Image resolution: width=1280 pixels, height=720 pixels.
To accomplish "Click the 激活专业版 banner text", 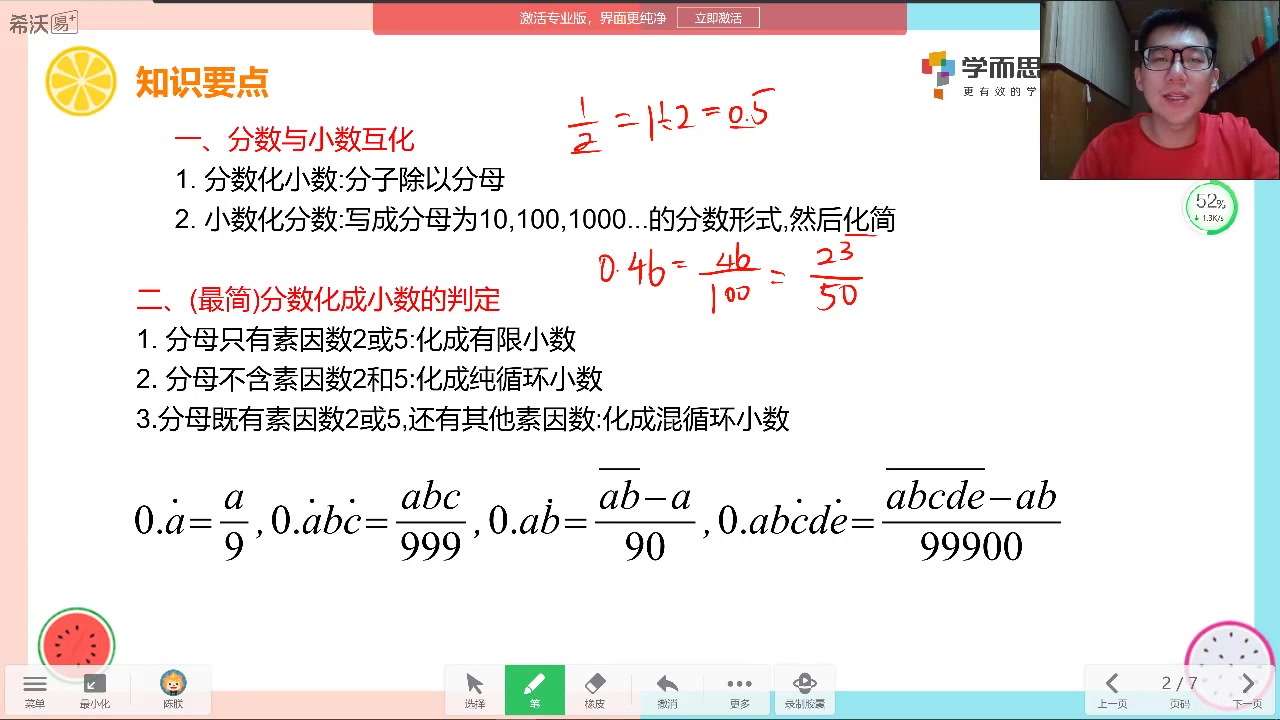I will (x=593, y=18).
